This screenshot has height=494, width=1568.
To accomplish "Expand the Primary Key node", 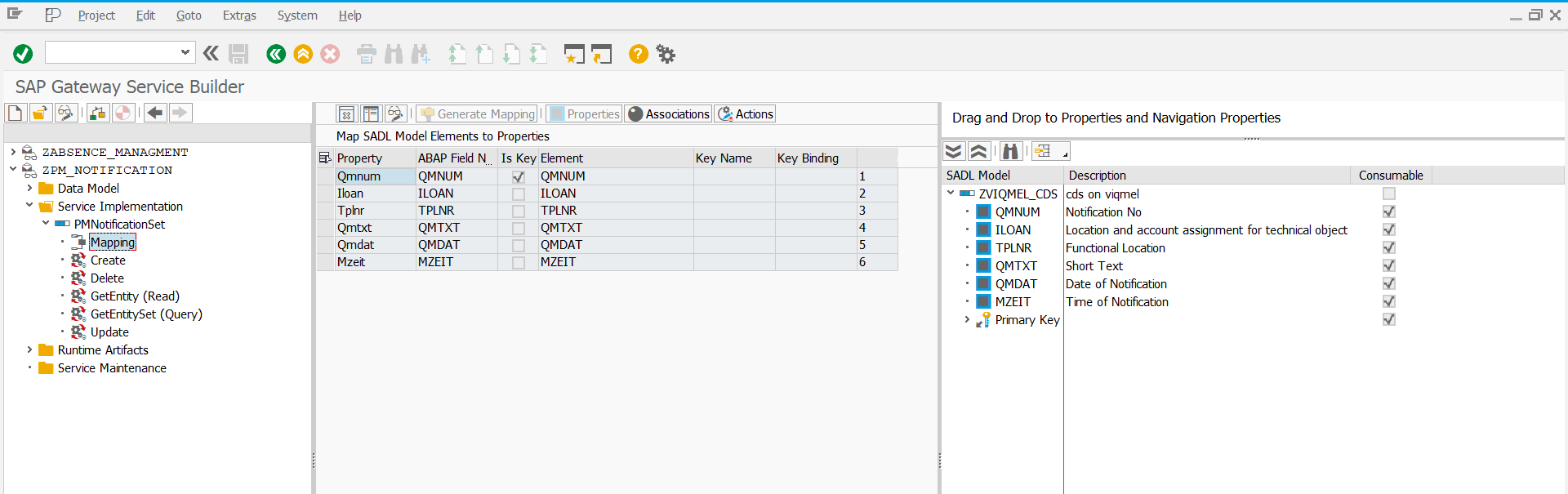I will (967, 319).
